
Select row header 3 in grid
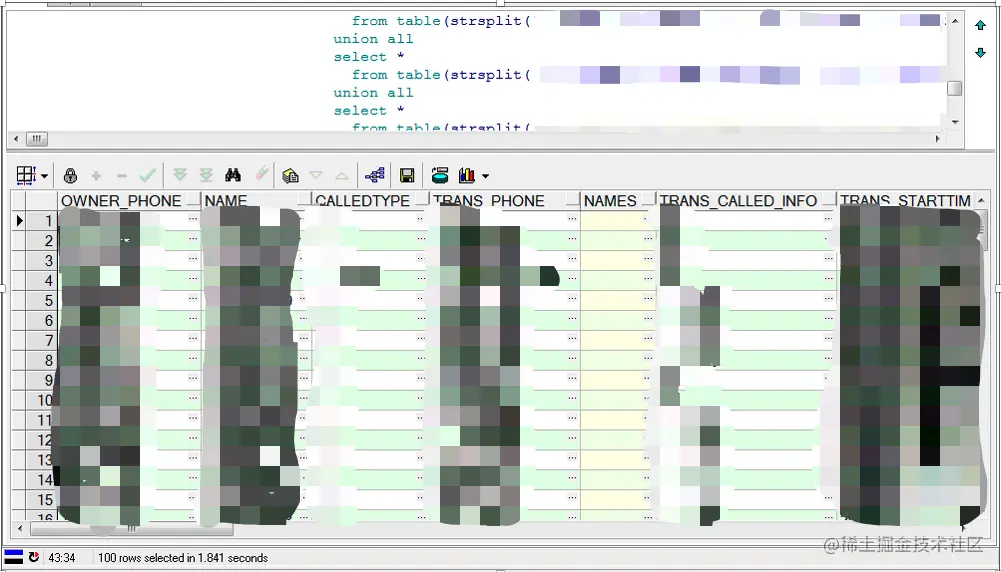pos(41,260)
